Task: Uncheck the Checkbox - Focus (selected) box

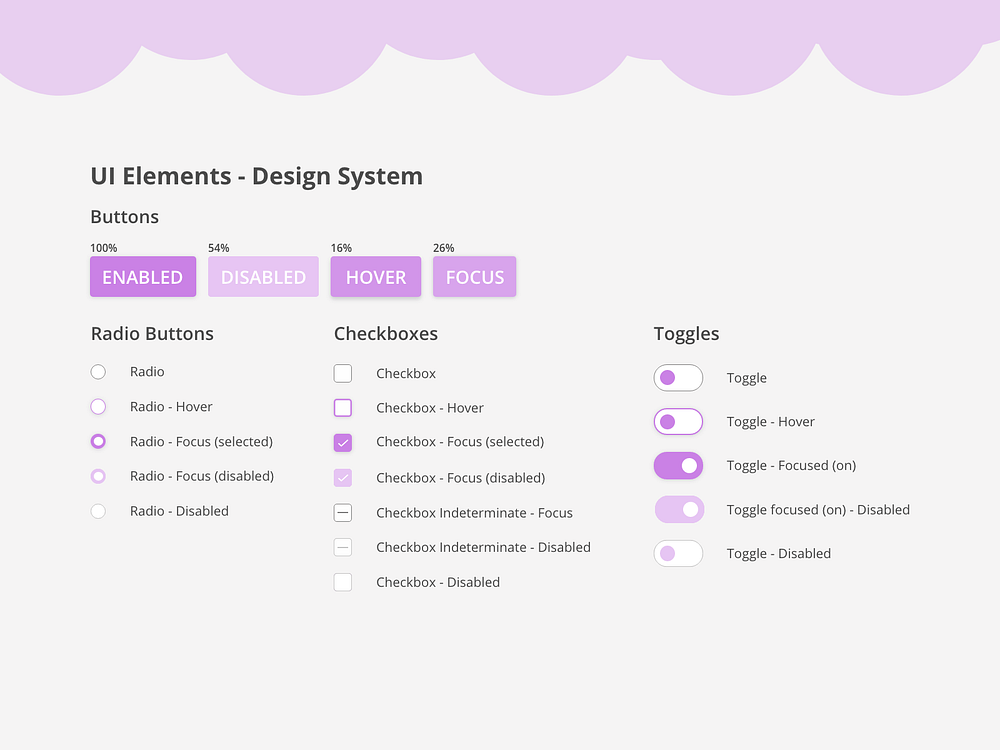Action: (x=343, y=442)
